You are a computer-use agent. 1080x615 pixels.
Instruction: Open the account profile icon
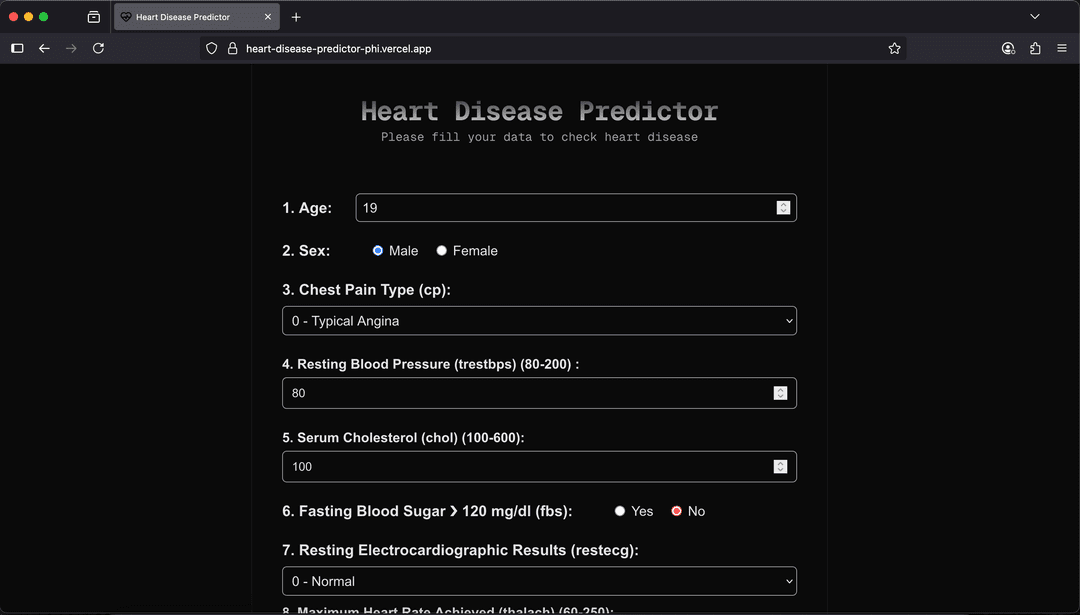[x=1008, y=48]
